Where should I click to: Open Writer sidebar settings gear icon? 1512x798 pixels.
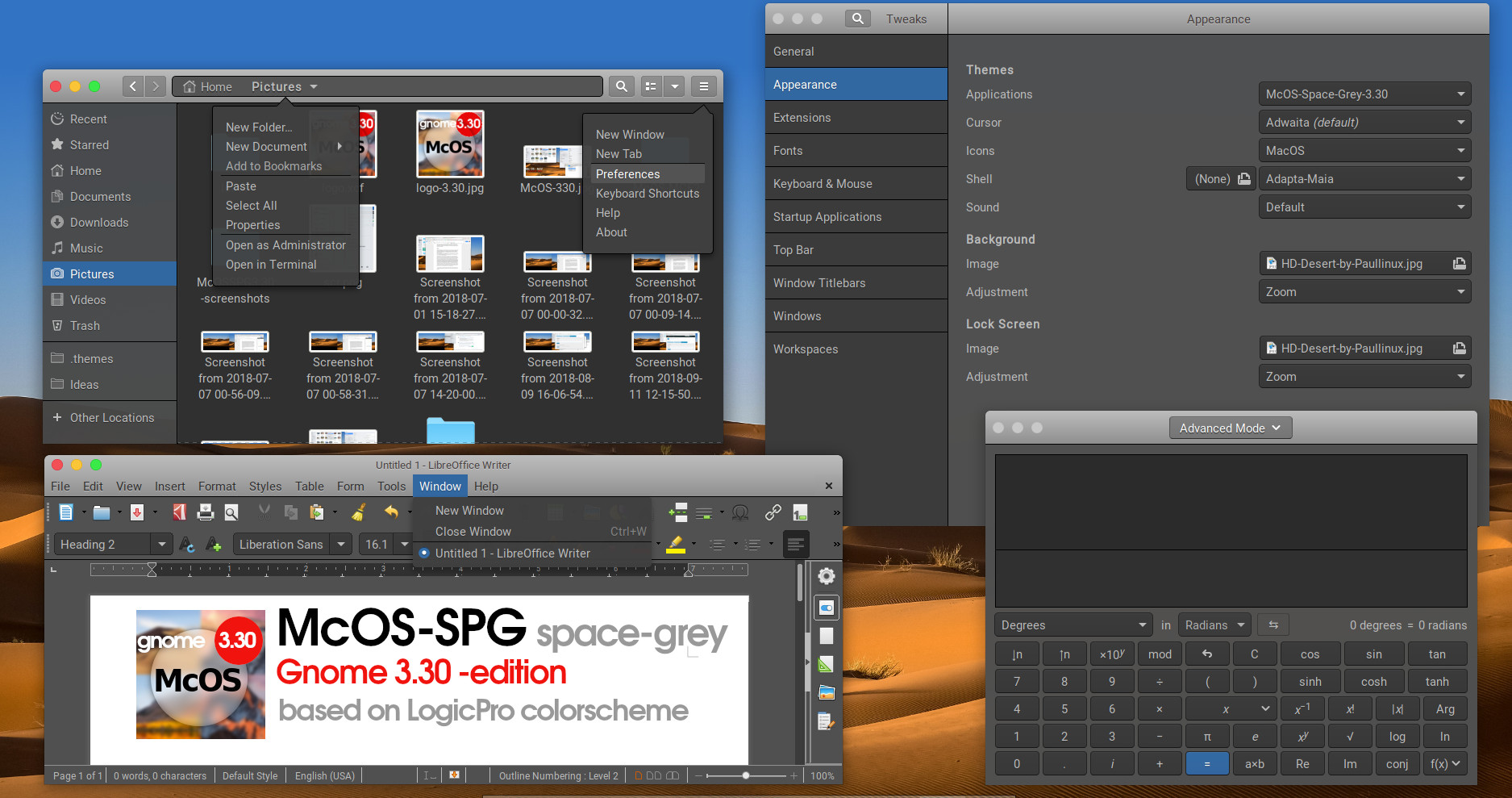pos(827,575)
